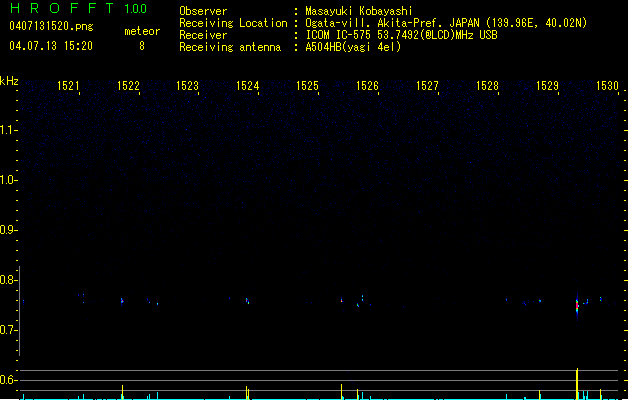Click the Receiving antenna label
Viewport: 629px width, 400px height.
click(x=230, y=47)
